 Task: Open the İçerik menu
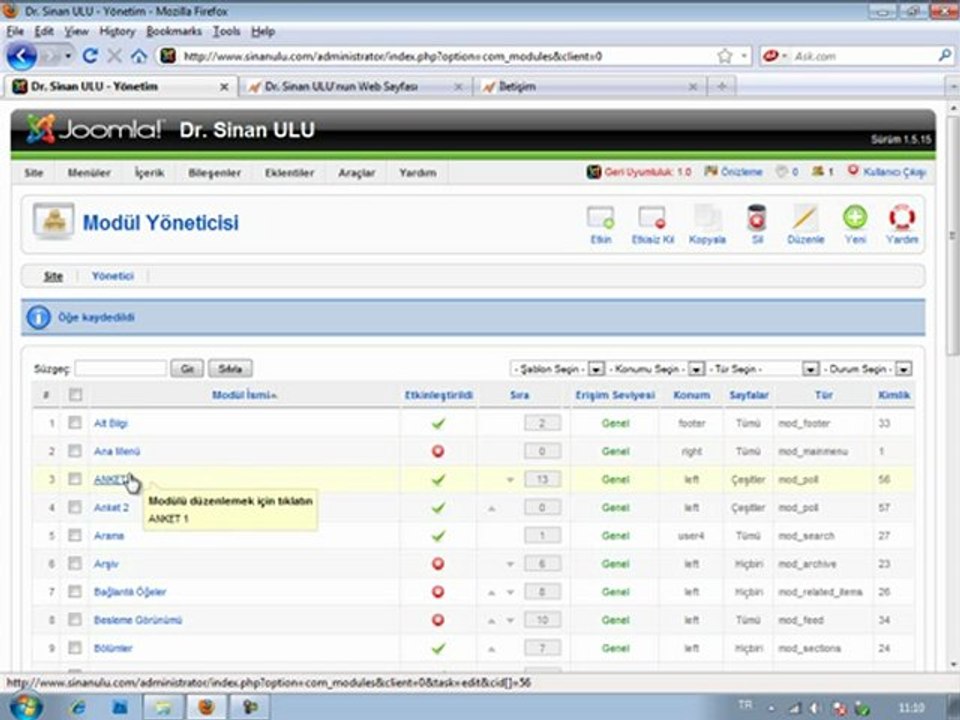click(x=149, y=173)
